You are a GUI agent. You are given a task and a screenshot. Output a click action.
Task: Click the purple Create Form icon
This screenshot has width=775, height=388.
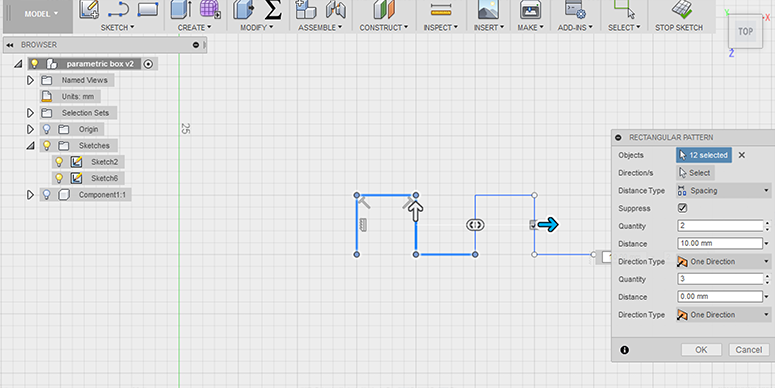pos(210,9)
